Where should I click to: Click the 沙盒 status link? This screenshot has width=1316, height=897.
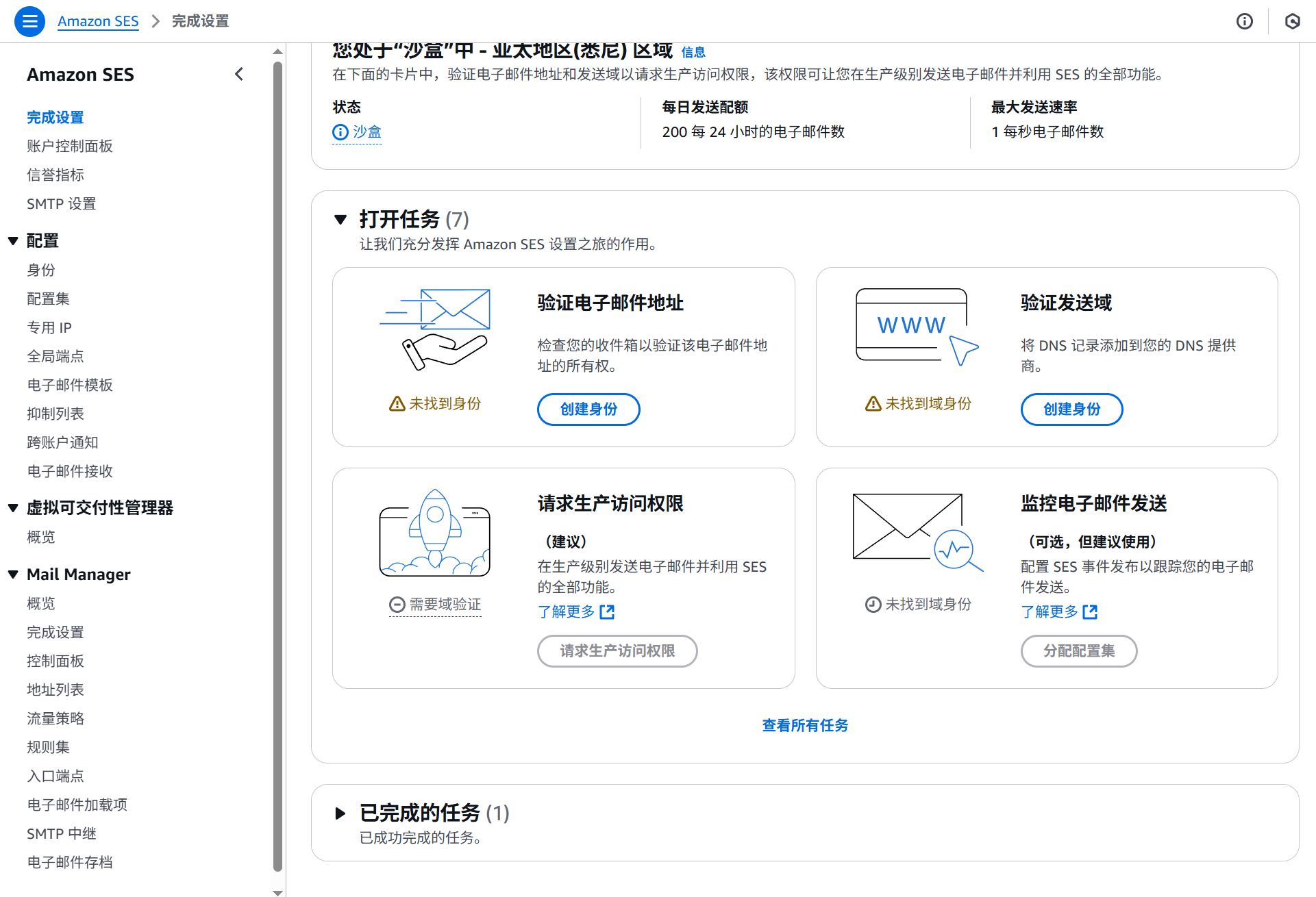point(367,132)
